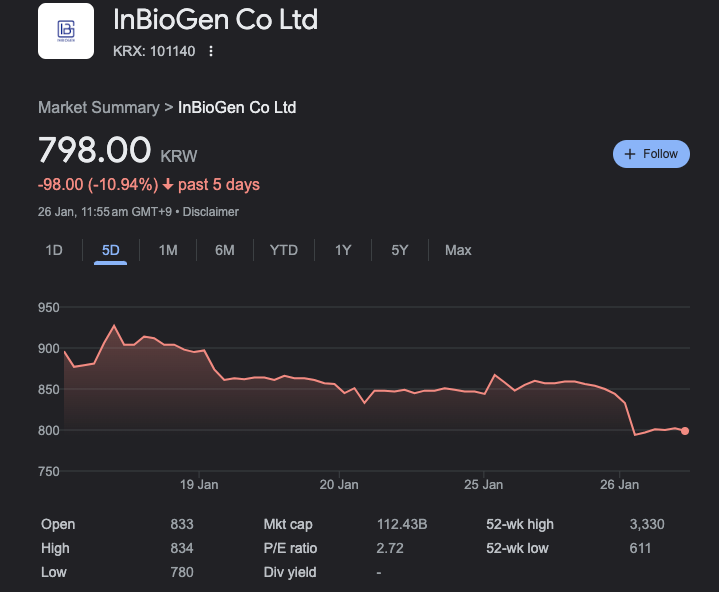Screen dimensions: 719x592
Task: Follow InBioGen Co Ltd stock
Action: [x=651, y=154]
